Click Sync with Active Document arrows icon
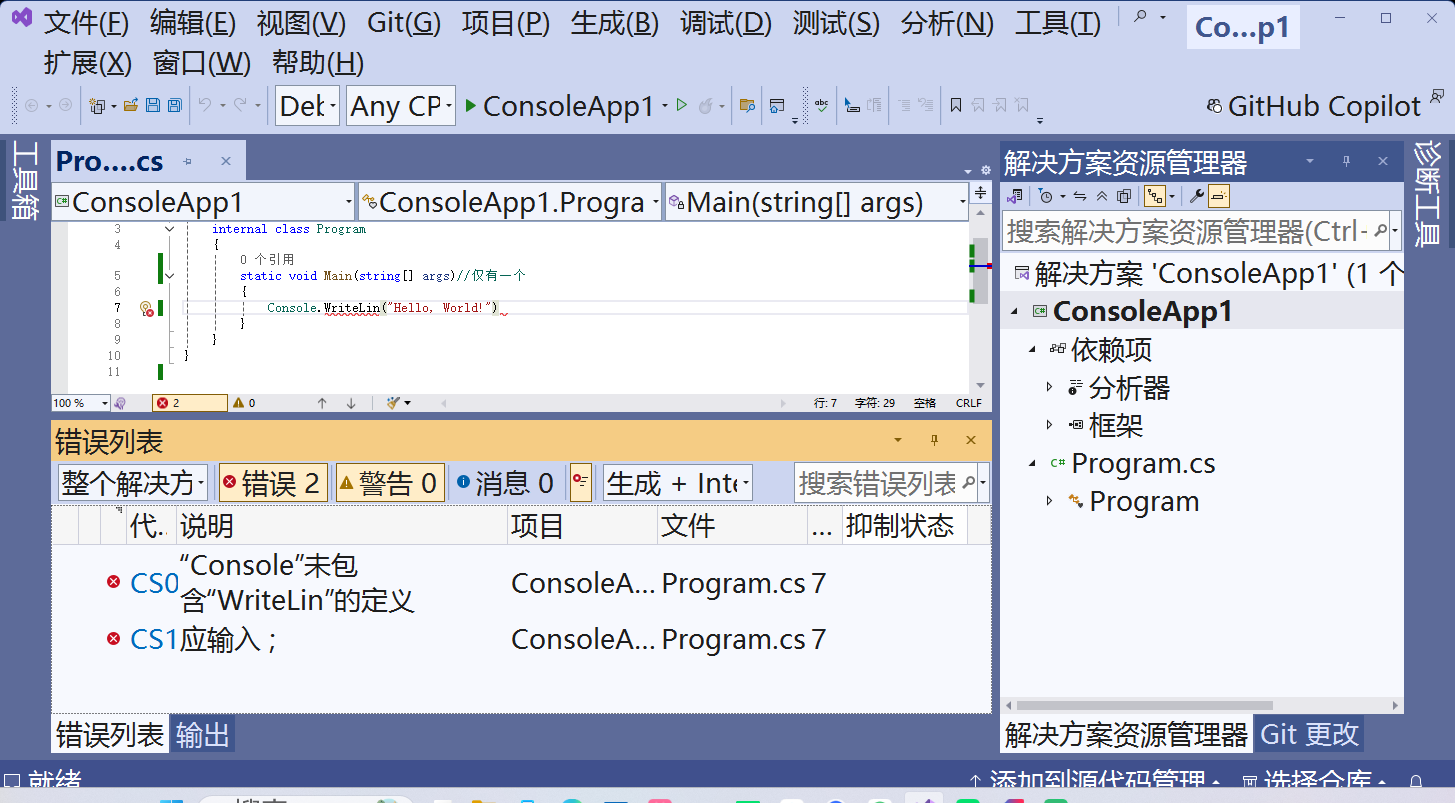 1080,196
